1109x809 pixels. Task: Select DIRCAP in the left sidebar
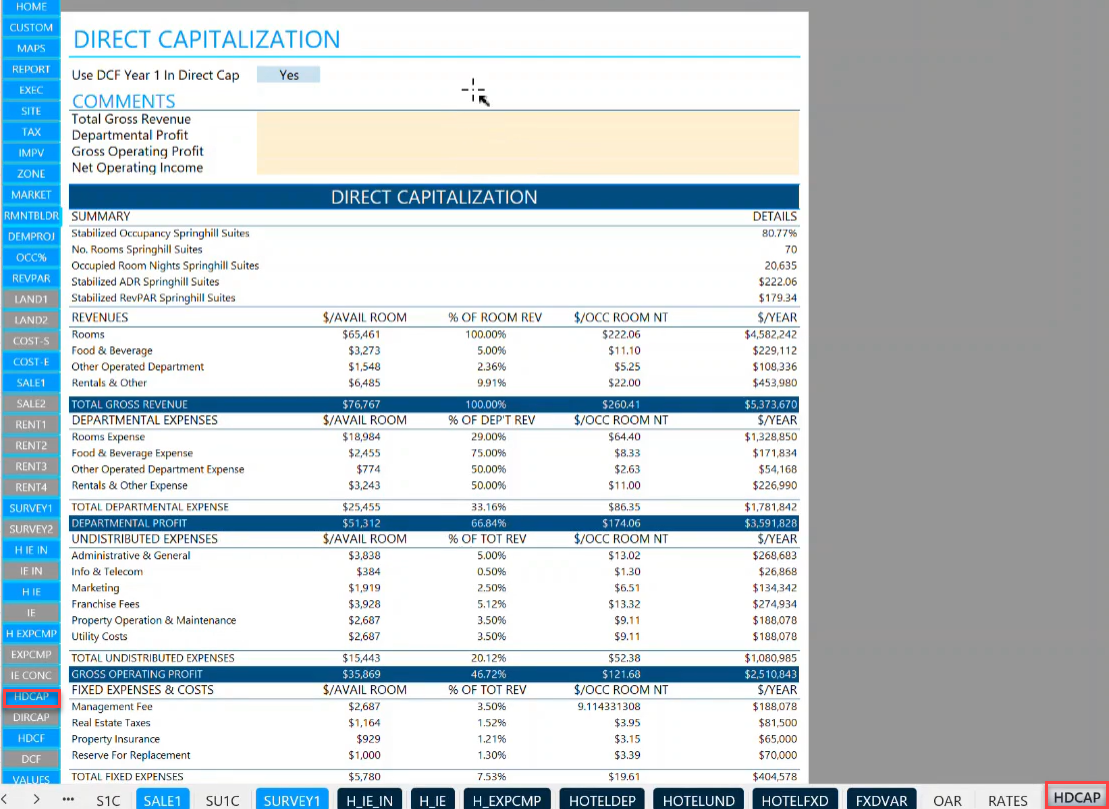coord(30,717)
